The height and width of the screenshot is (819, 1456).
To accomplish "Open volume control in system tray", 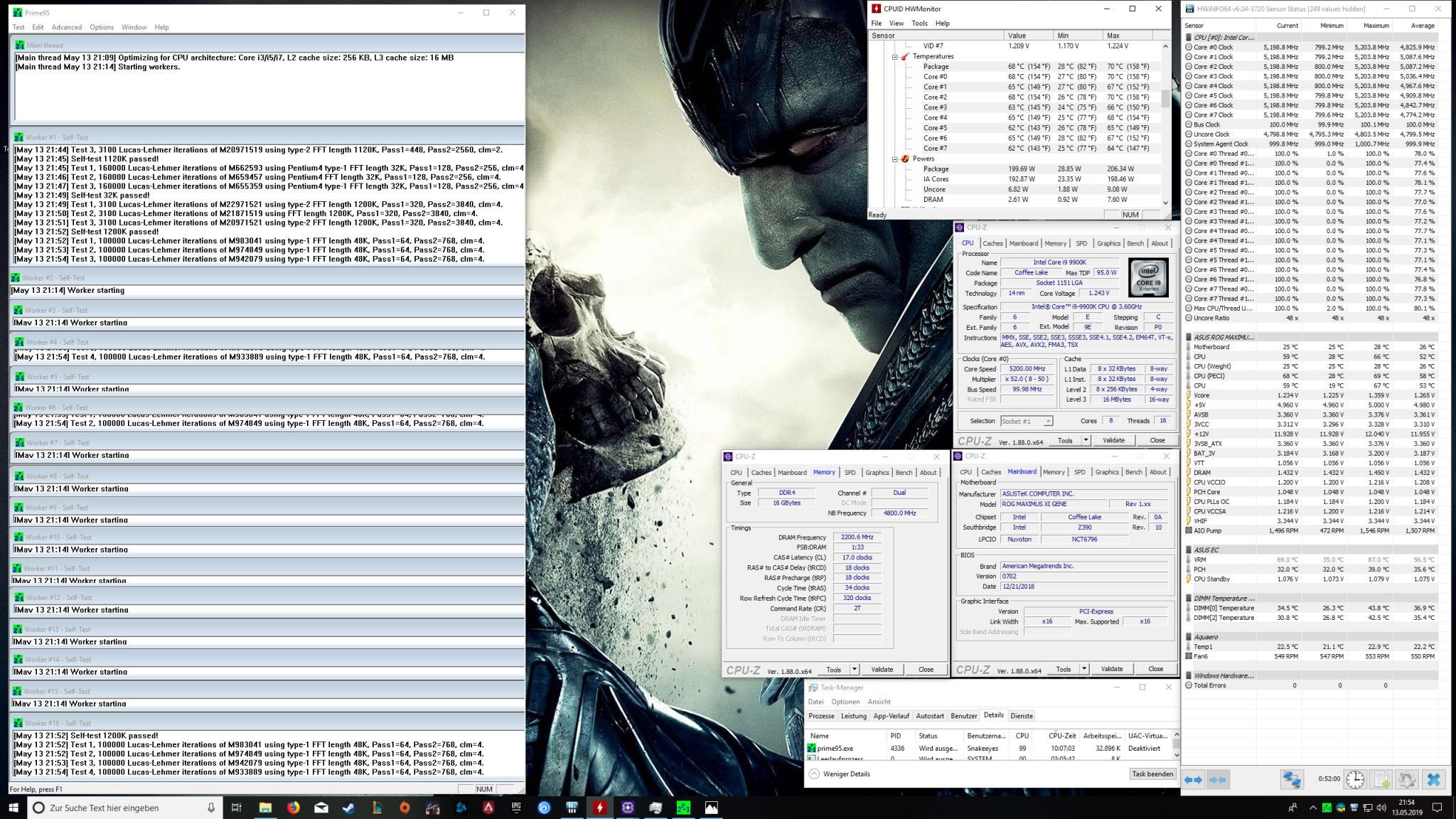I will [x=1381, y=808].
